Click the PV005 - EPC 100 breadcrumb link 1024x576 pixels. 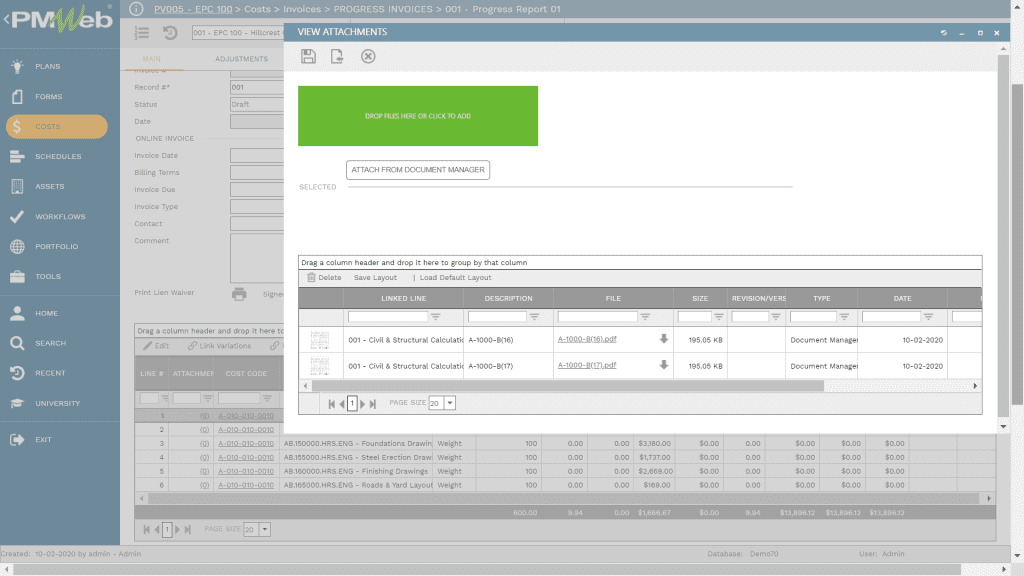click(193, 9)
